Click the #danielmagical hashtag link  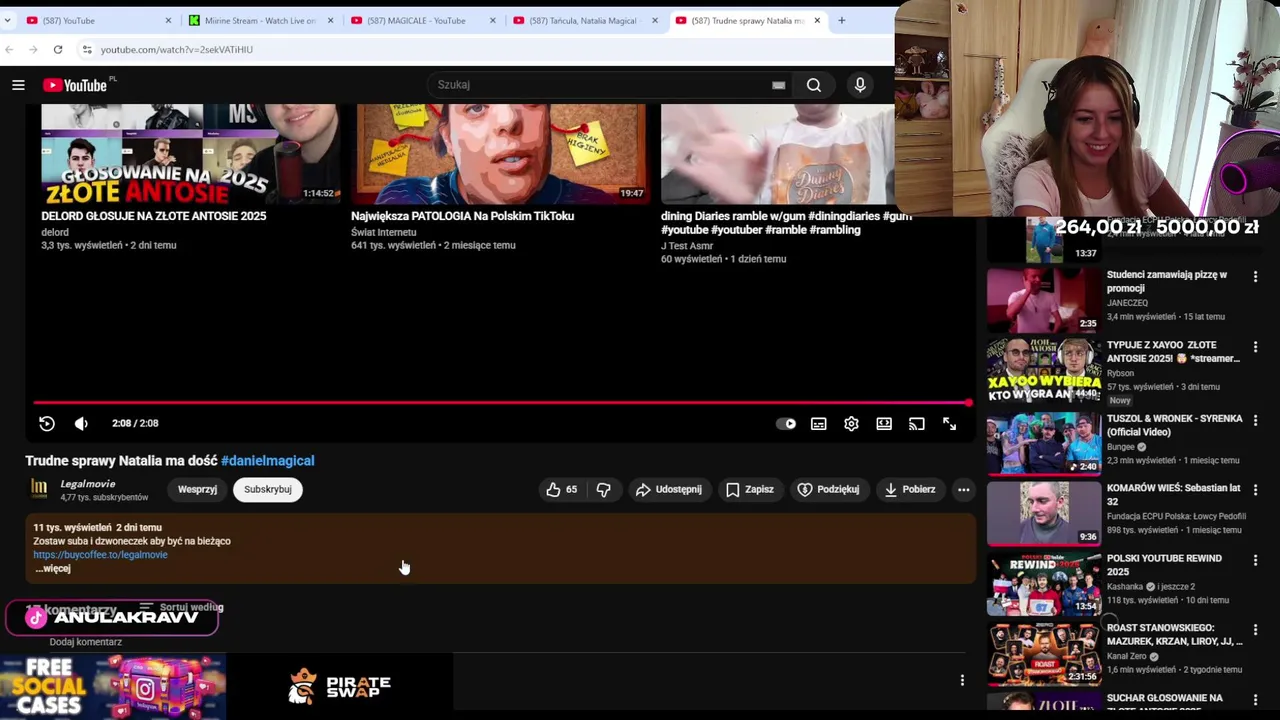(268, 461)
